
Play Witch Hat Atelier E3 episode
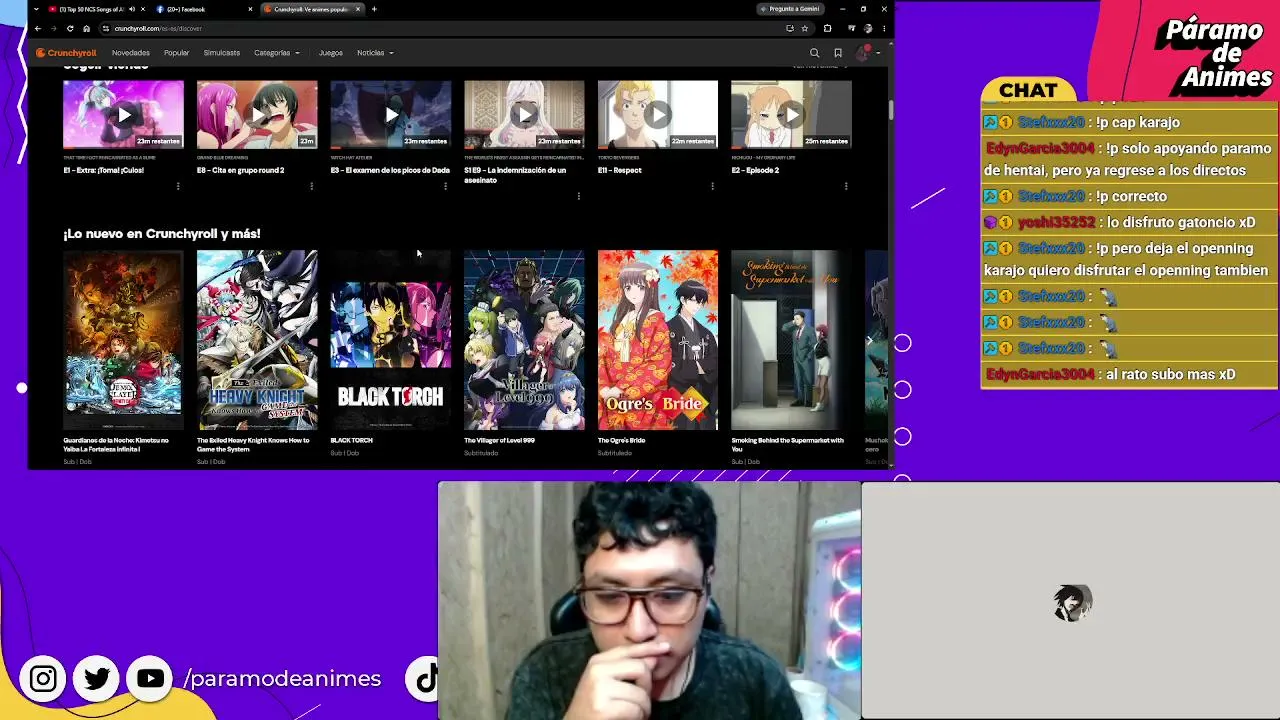pyautogui.click(x=391, y=115)
